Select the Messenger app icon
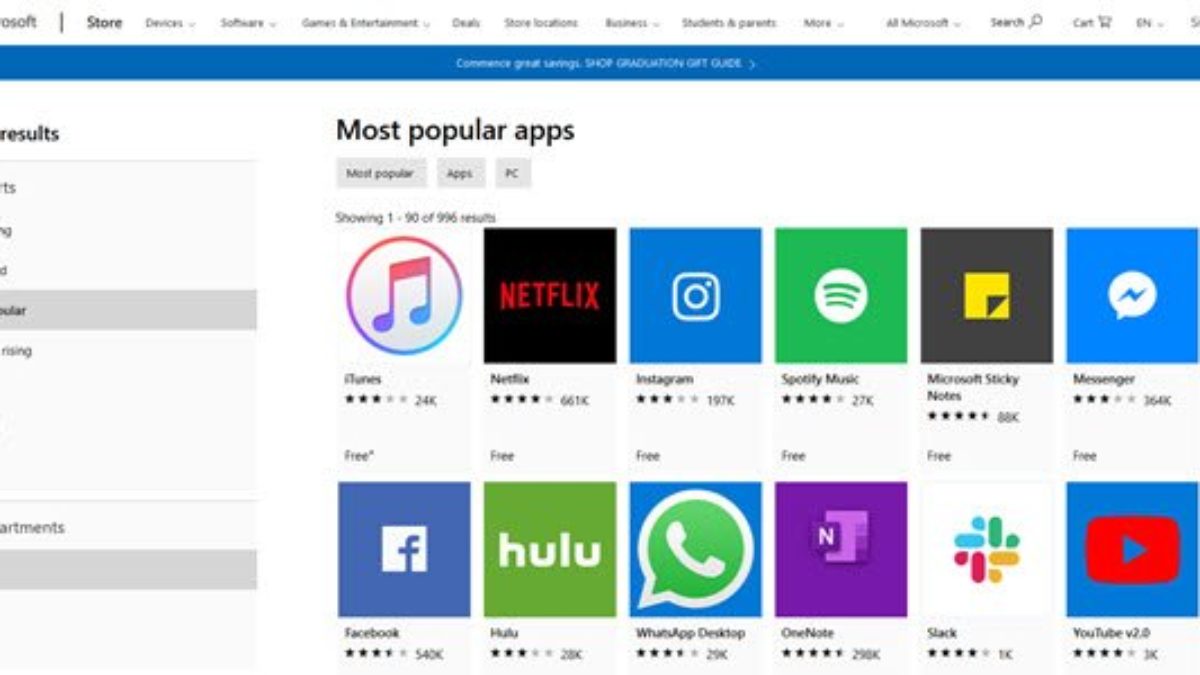 point(1133,295)
